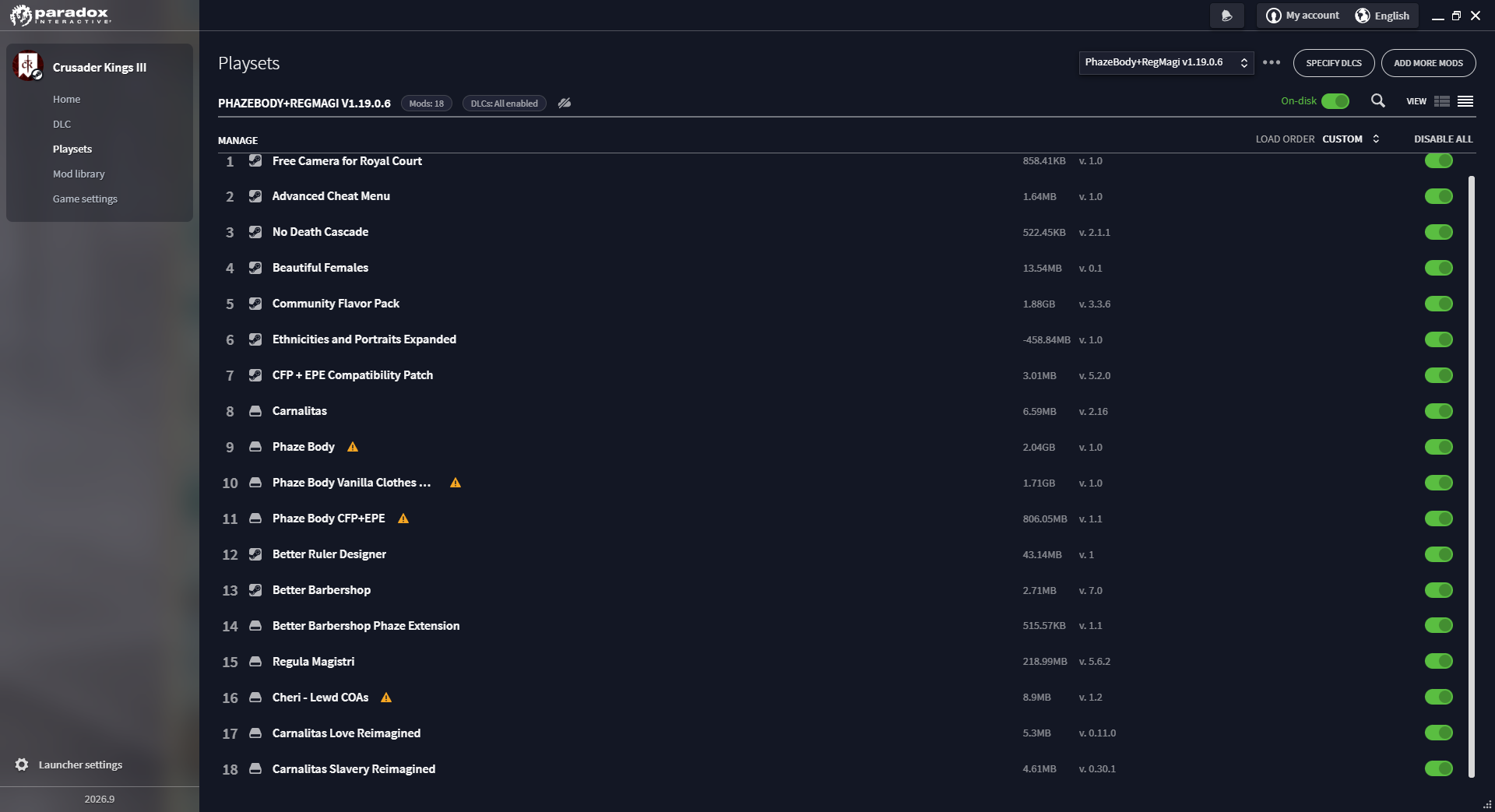Click Steam source icon for Community Flavor Pack
Image resolution: width=1495 pixels, height=812 pixels.
pos(255,304)
